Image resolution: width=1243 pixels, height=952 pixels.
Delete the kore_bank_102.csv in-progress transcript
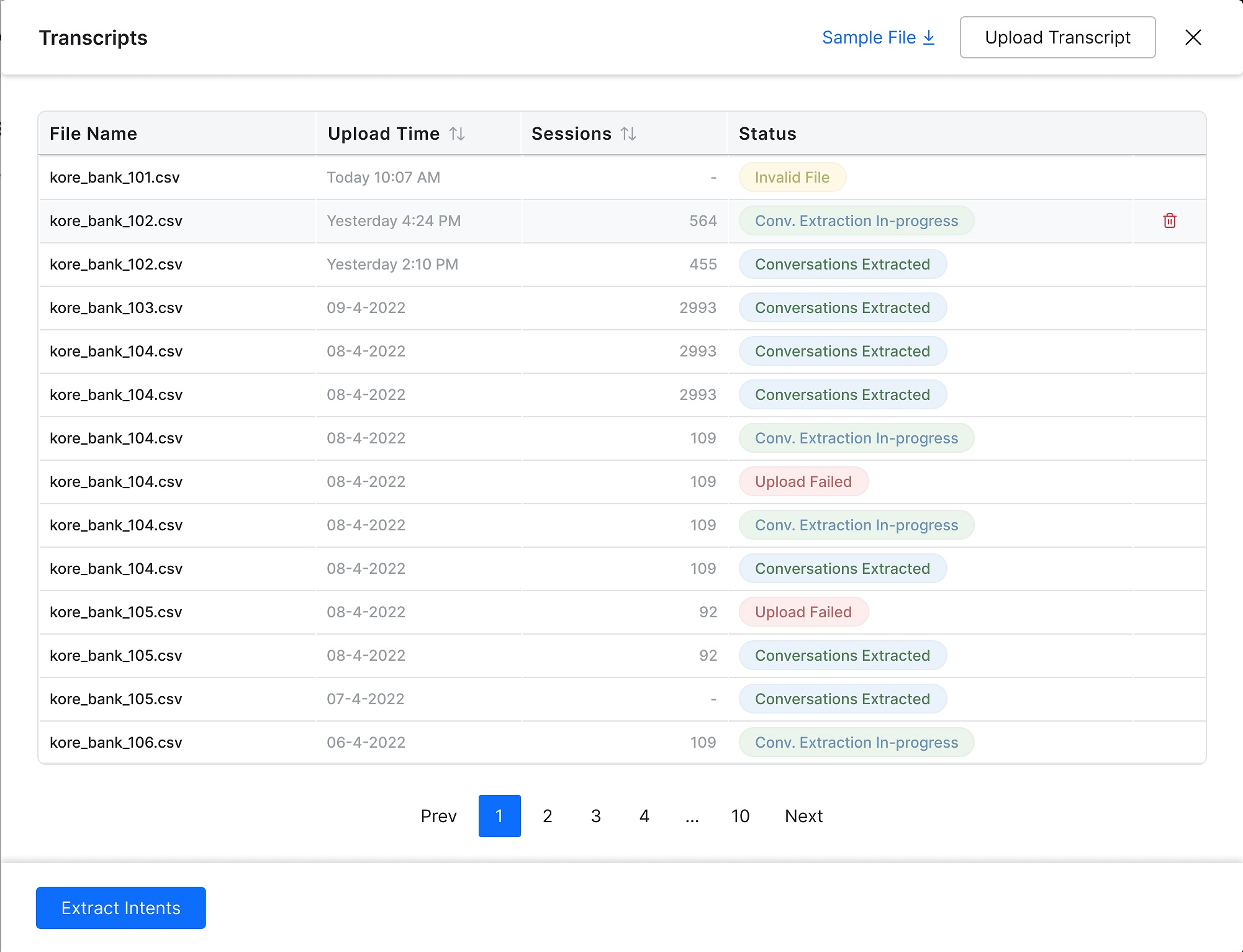click(x=1169, y=220)
